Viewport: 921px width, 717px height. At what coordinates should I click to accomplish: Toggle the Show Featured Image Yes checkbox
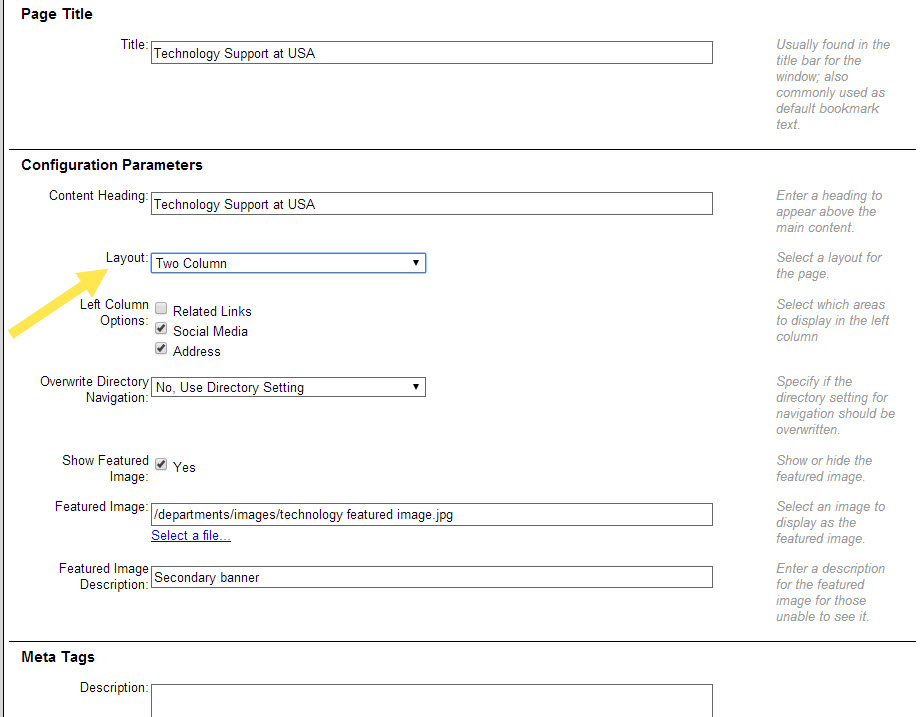[161, 464]
